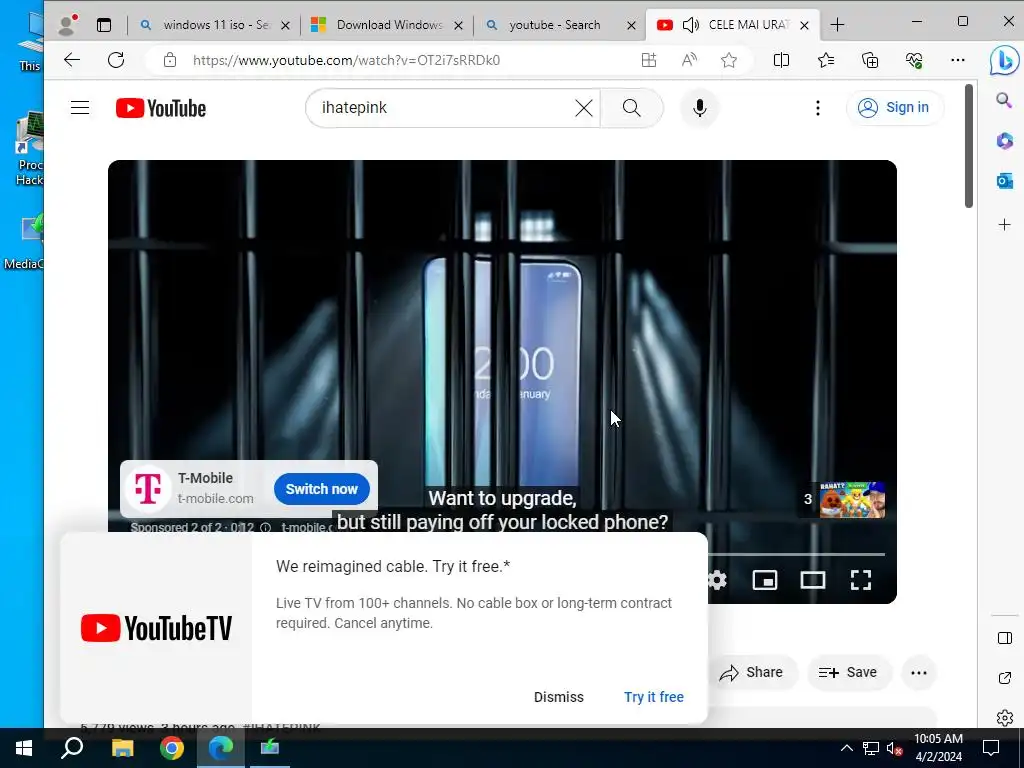
Task: Enter fullscreen on the video player
Action: click(861, 580)
